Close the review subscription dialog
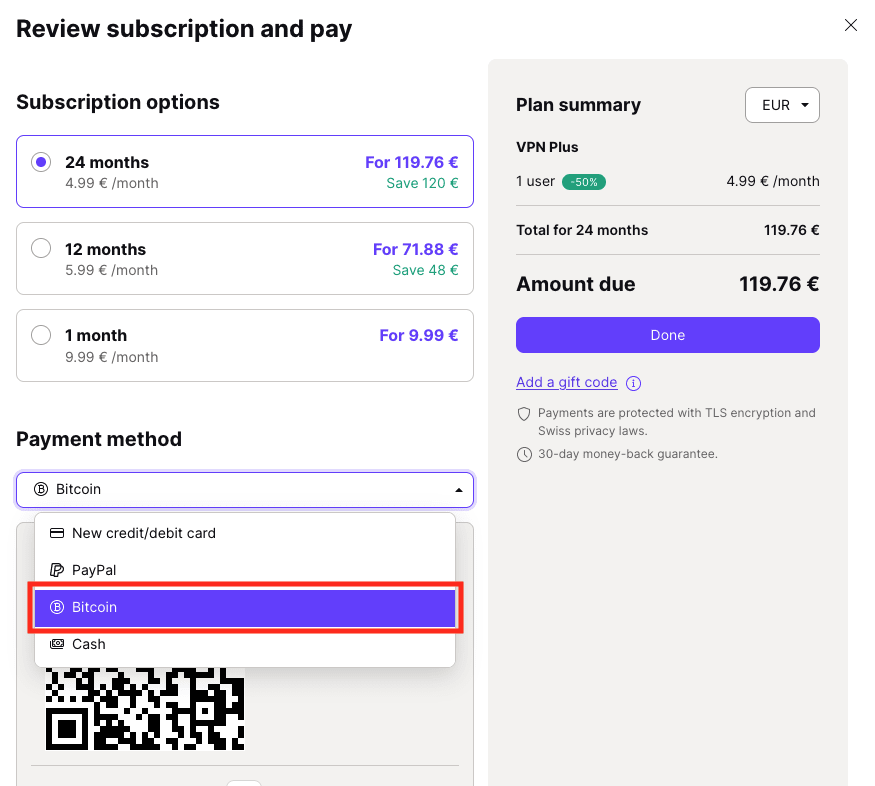Screen dimensions: 875x786 (850, 25)
